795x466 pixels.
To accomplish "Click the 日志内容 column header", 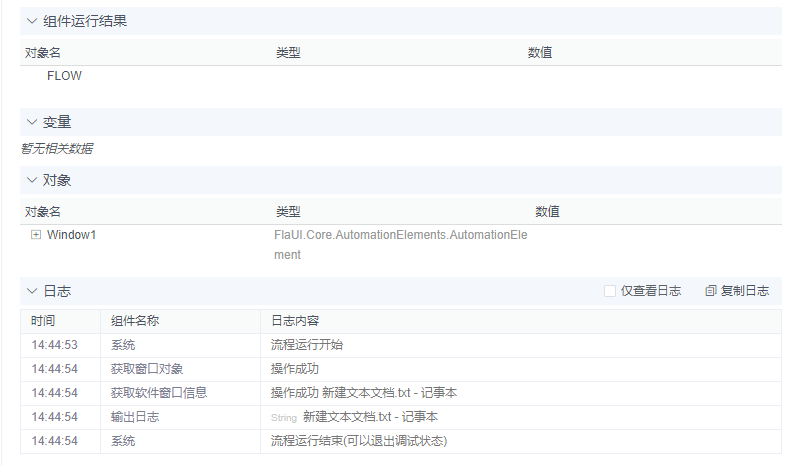I will [x=295, y=321].
